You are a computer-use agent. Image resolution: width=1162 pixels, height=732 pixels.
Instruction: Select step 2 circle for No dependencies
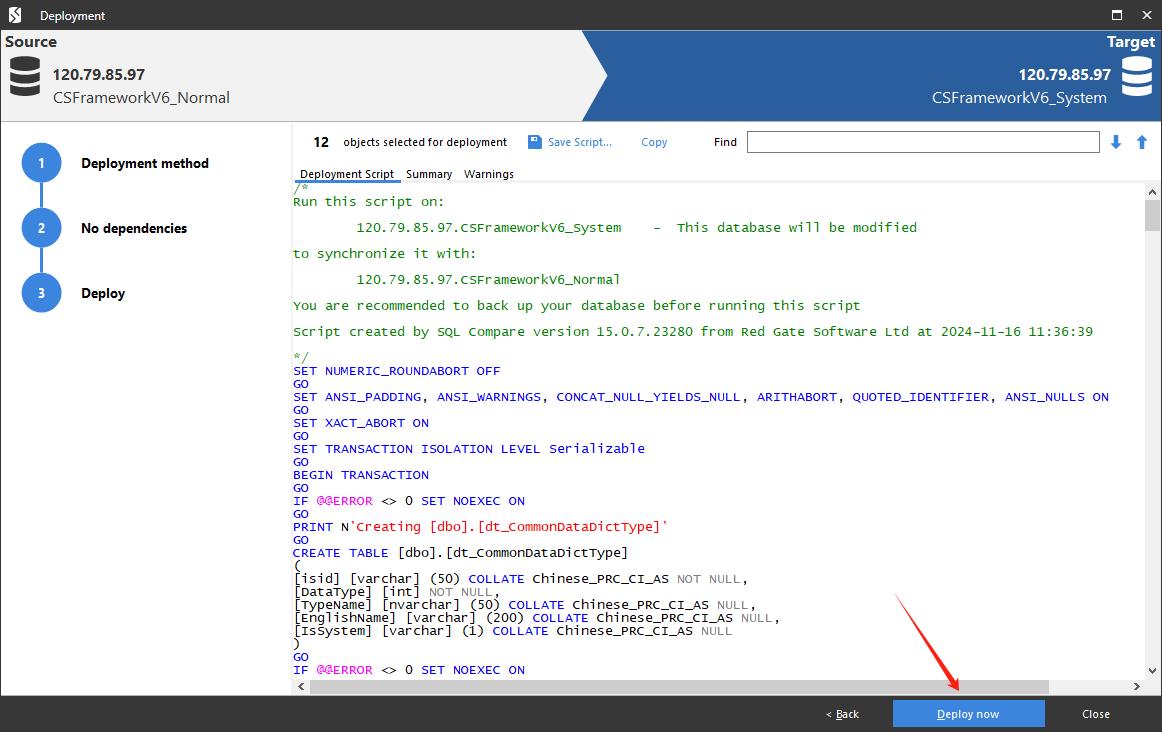41,228
